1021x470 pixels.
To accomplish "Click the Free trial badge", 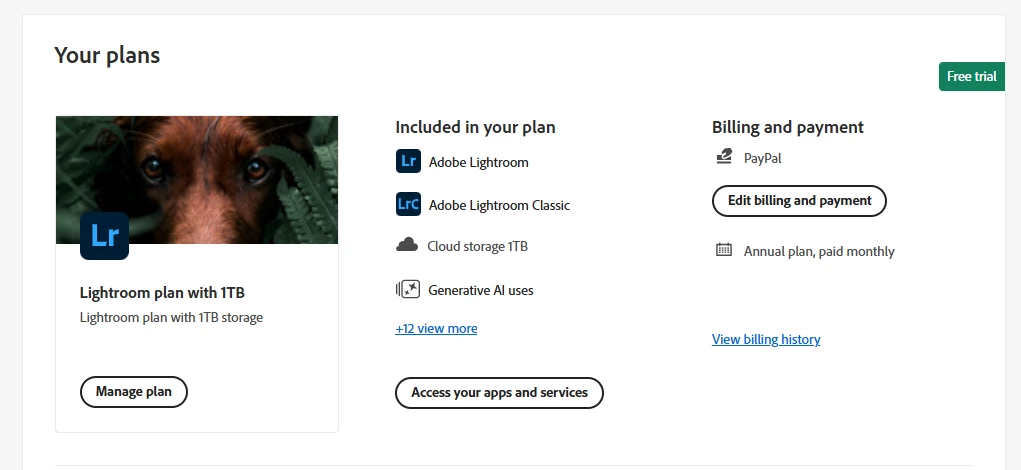I will (x=972, y=76).
